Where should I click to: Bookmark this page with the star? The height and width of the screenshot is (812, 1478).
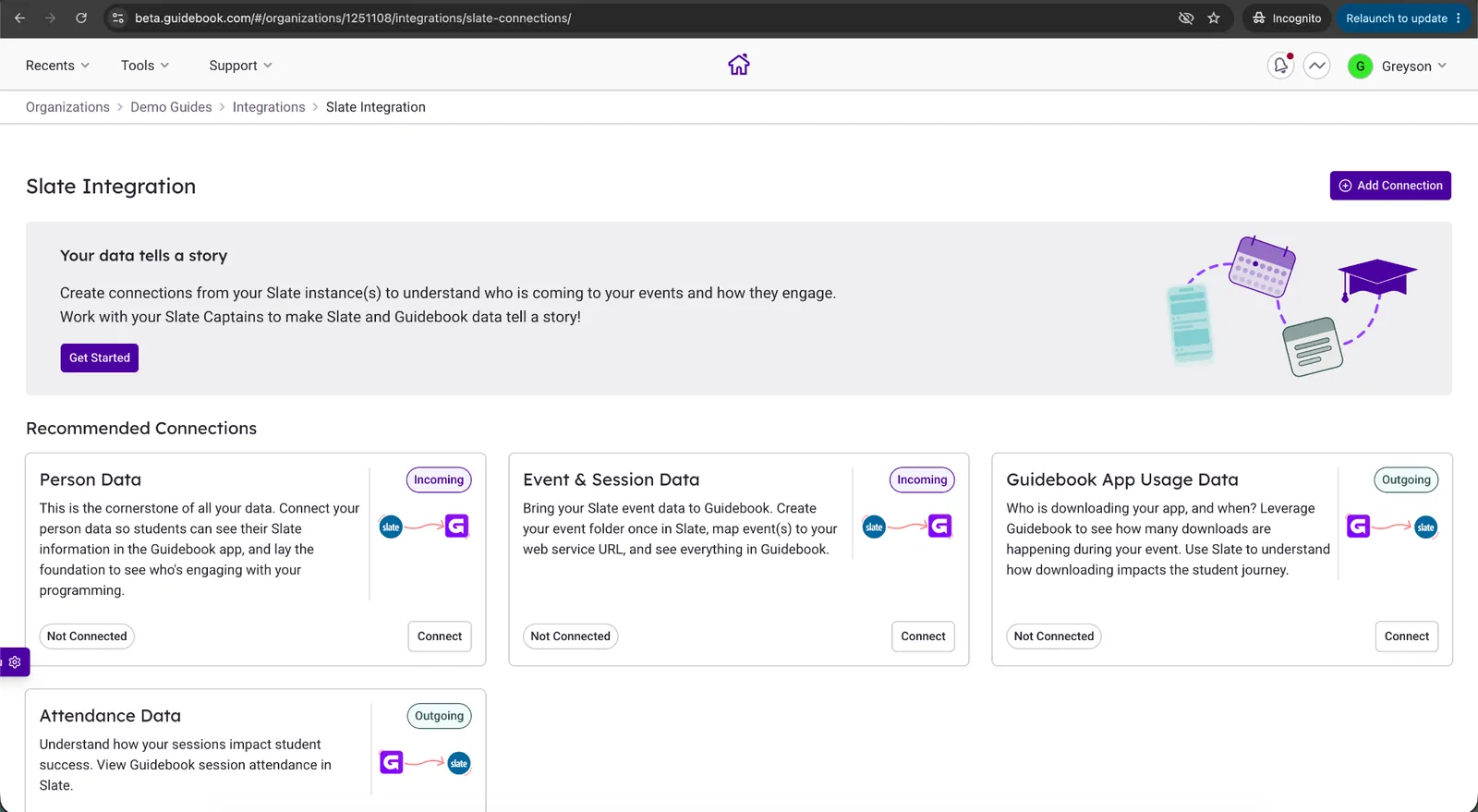point(1214,18)
